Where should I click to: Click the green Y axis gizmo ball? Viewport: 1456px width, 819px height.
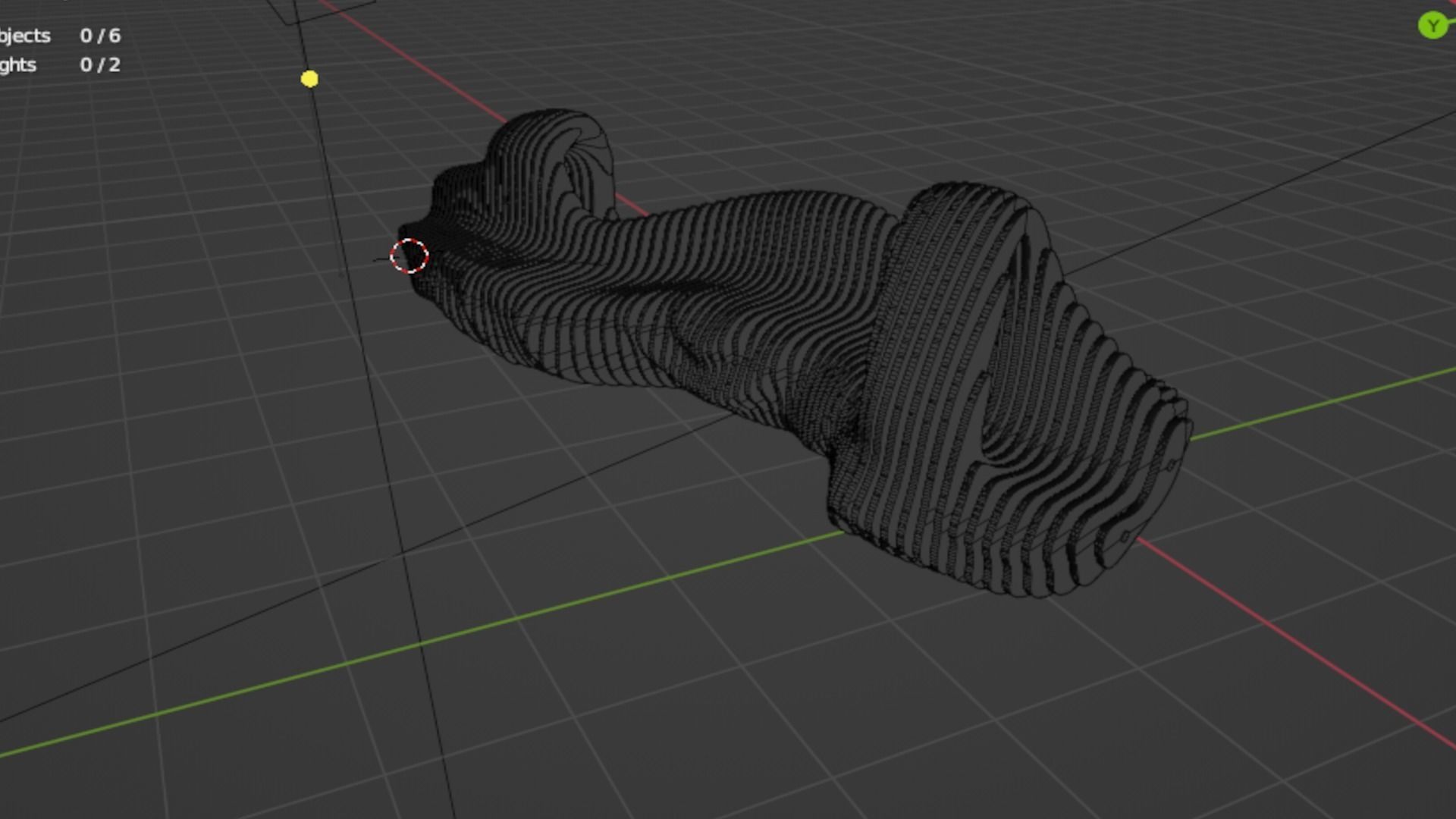[1432, 27]
